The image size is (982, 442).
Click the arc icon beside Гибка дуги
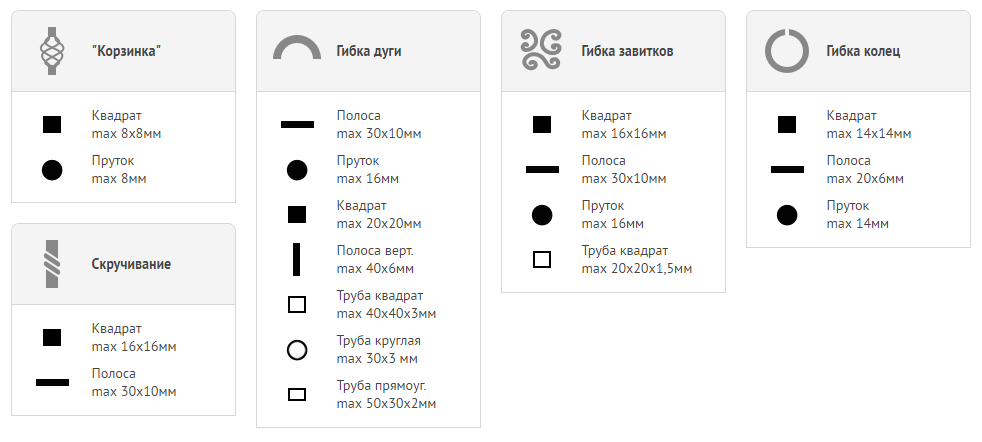click(297, 48)
